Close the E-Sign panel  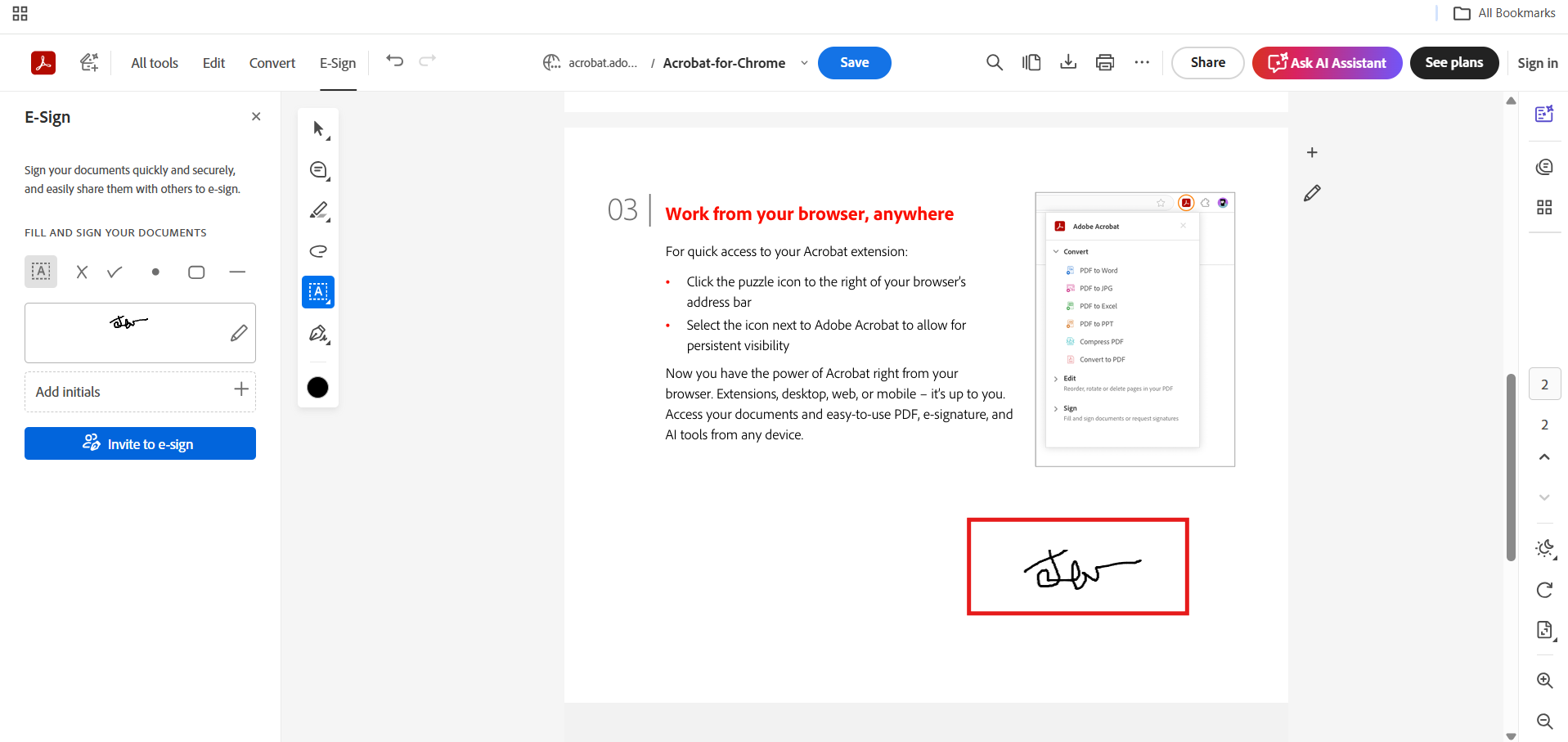click(x=256, y=117)
